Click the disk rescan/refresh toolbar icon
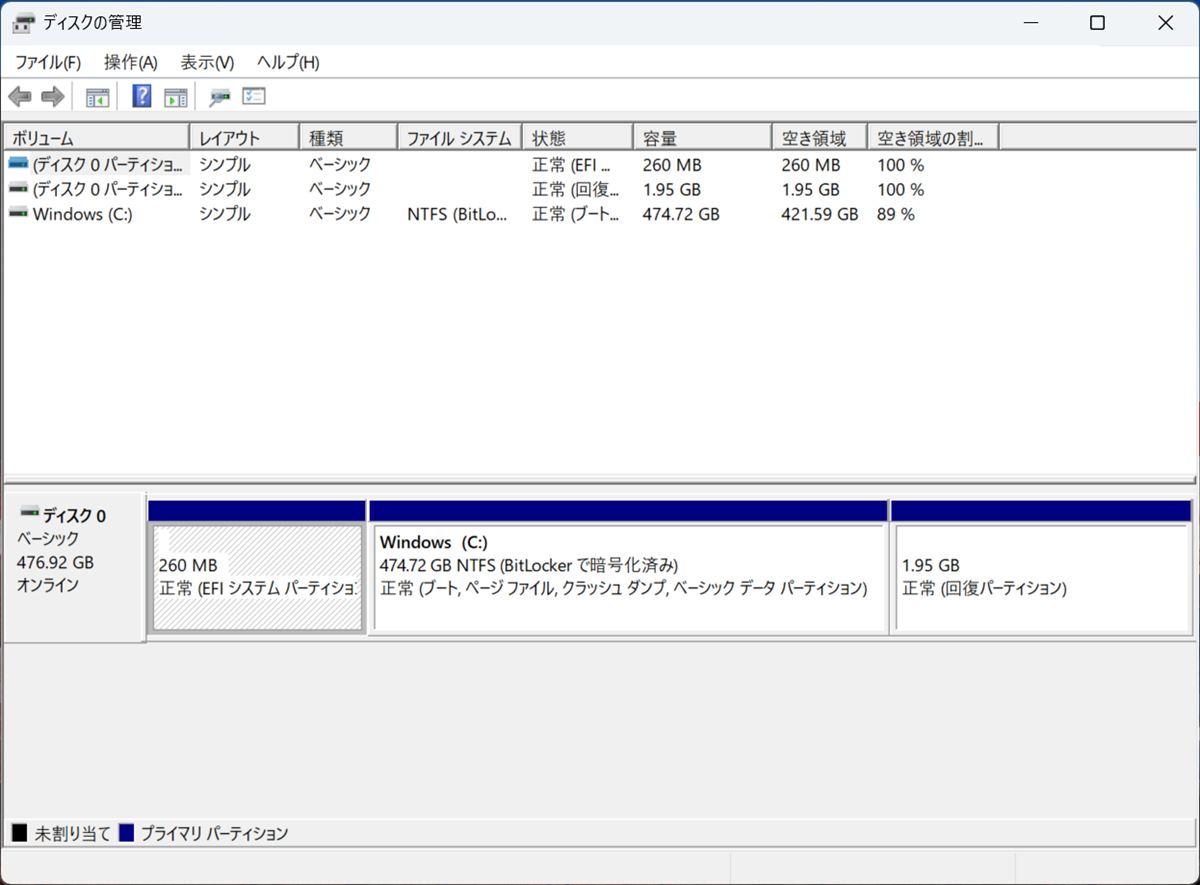This screenshot has height=885, width=1200. click(219, 97)
